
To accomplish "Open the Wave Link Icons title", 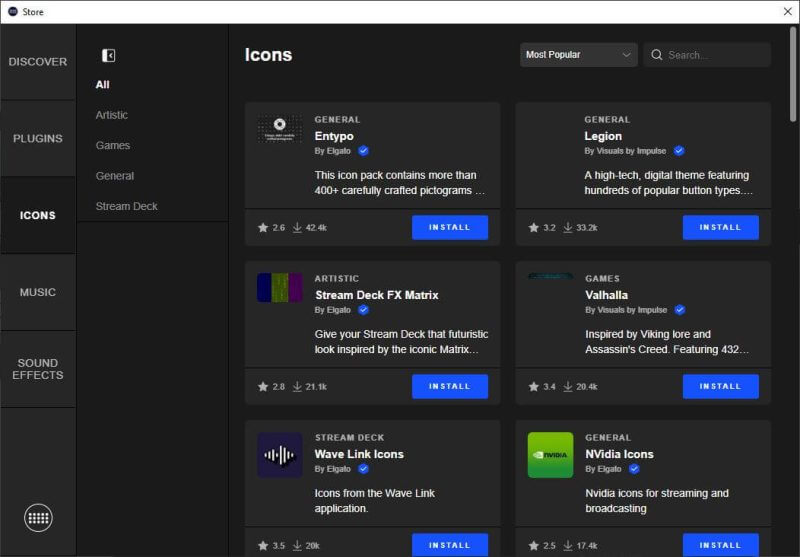I will coord(359,454).
